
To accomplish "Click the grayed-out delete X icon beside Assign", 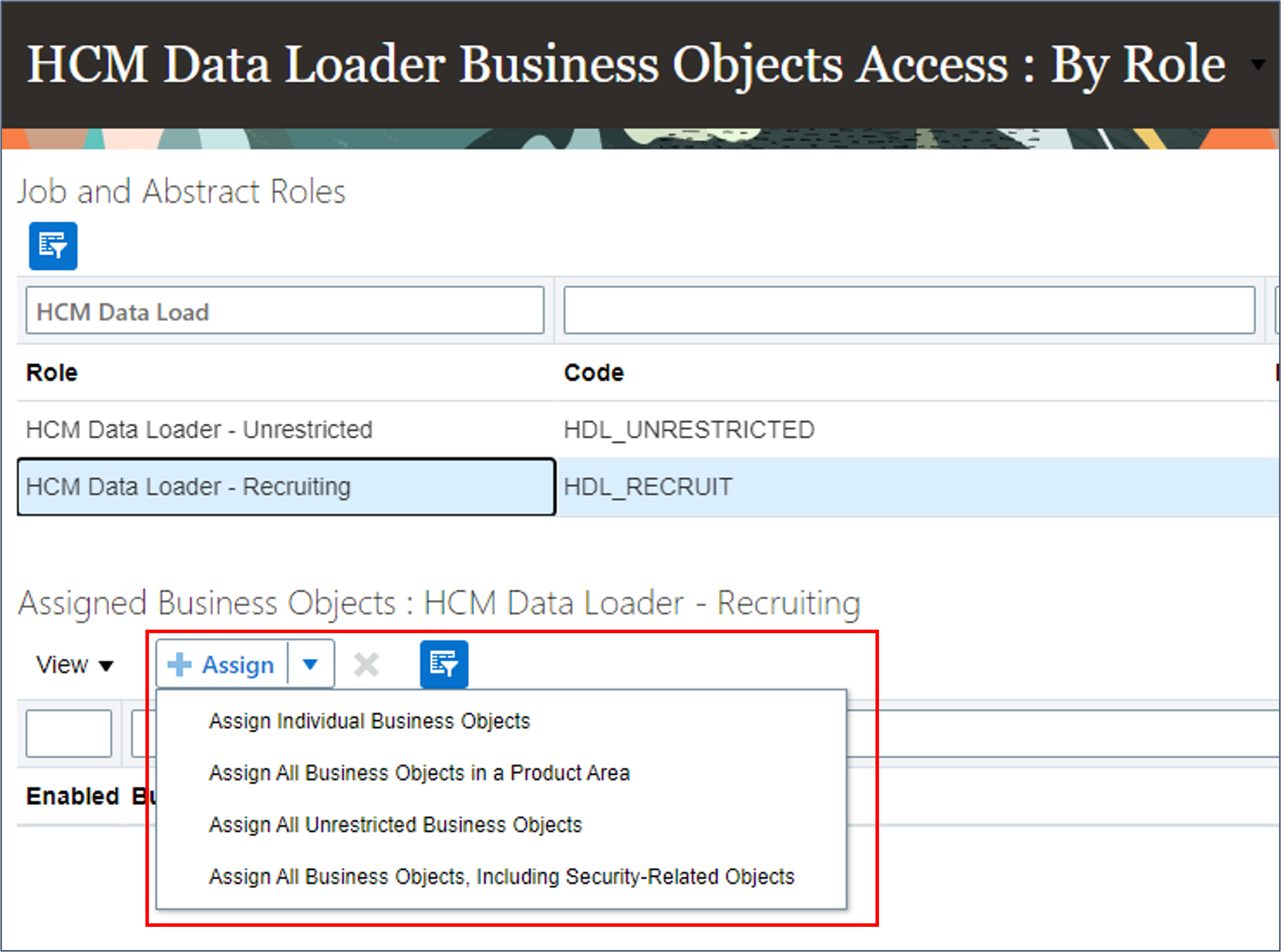I will click(366, 664).
